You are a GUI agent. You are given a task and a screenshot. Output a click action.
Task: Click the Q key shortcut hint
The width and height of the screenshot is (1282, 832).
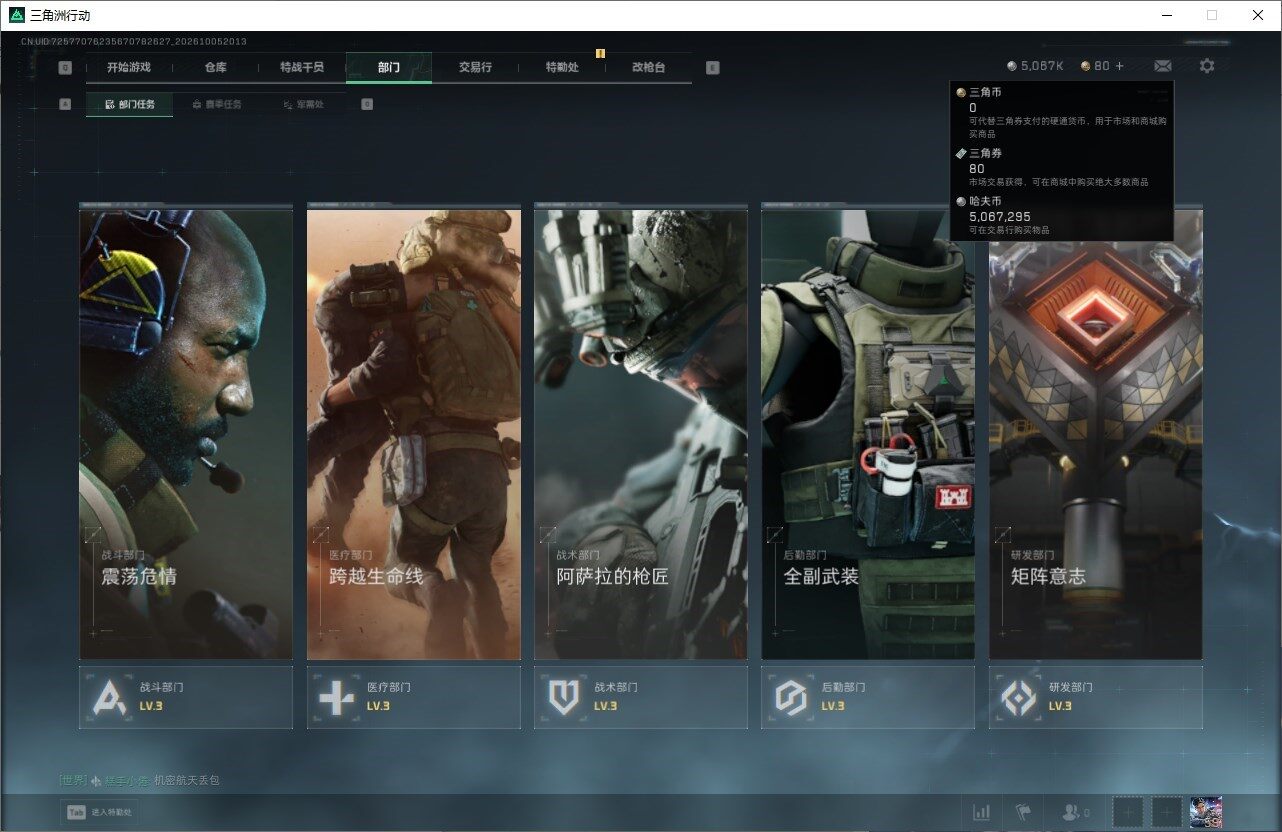[x=65, y=68]
